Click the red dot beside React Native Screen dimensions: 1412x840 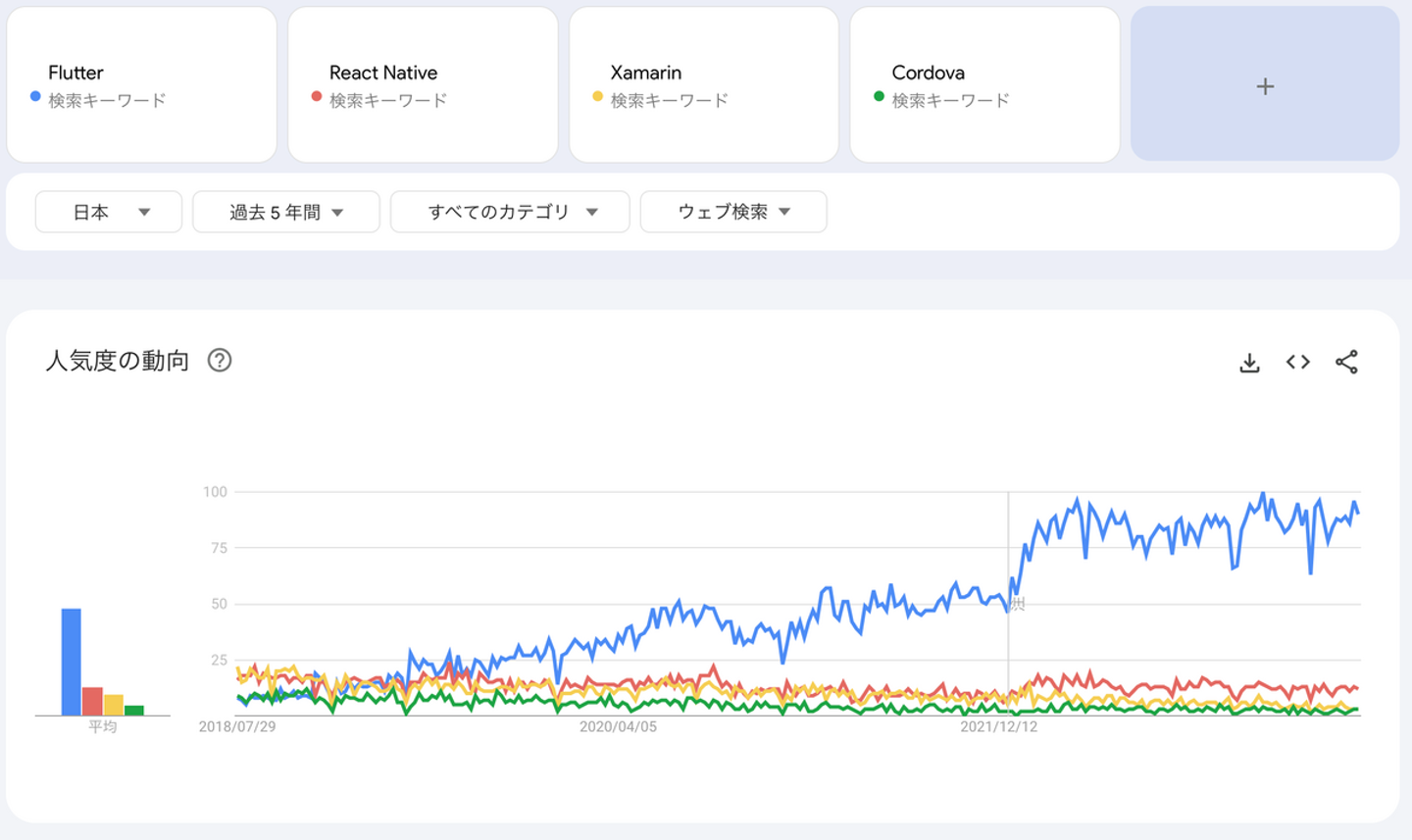tap(317, 96)
